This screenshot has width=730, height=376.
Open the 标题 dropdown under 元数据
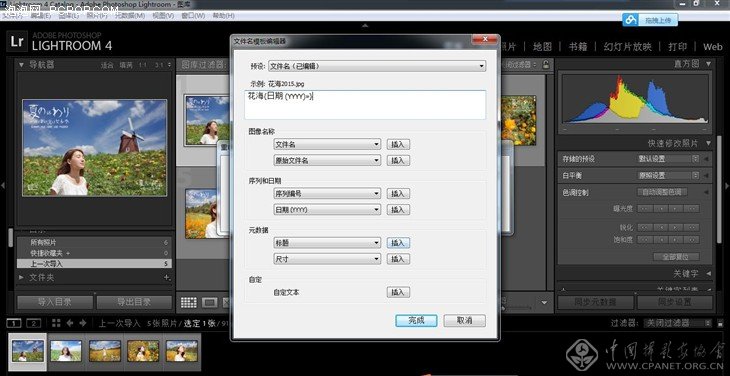click(327, 243)
